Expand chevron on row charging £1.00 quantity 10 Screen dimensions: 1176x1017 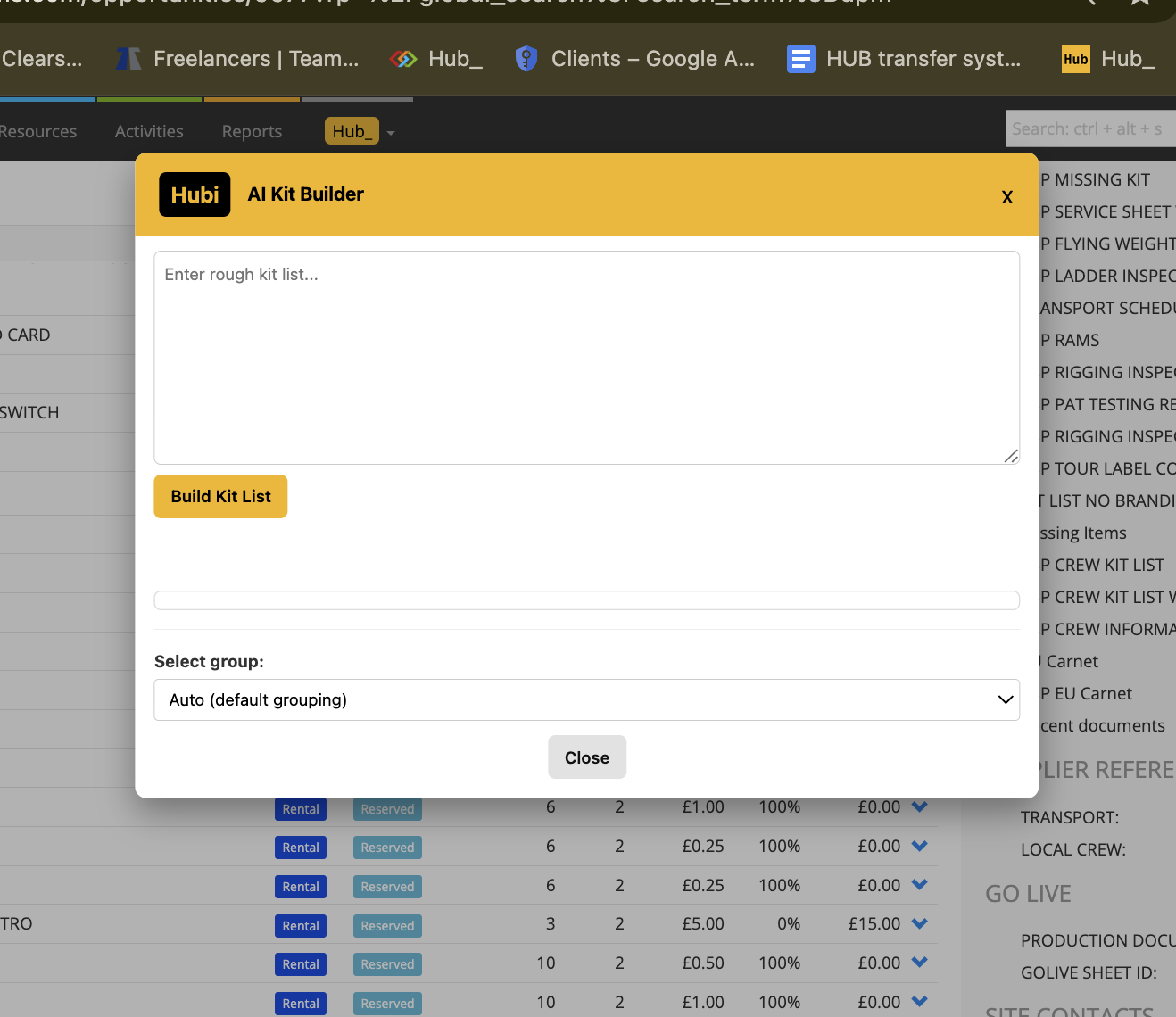pos(920,1002)
